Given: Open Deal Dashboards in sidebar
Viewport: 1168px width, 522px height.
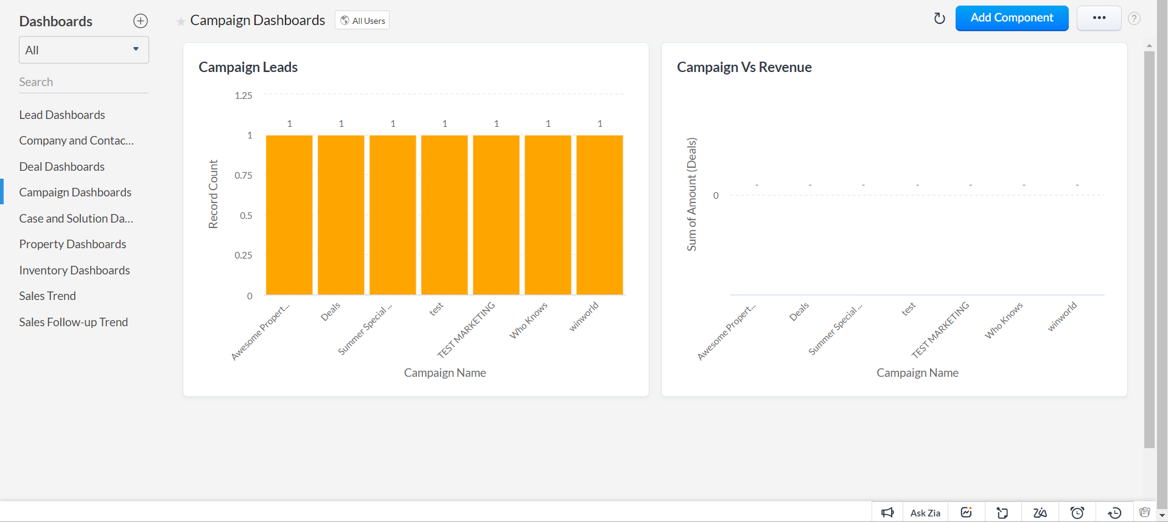Looking at the screenshot, I should click(62, 166).
